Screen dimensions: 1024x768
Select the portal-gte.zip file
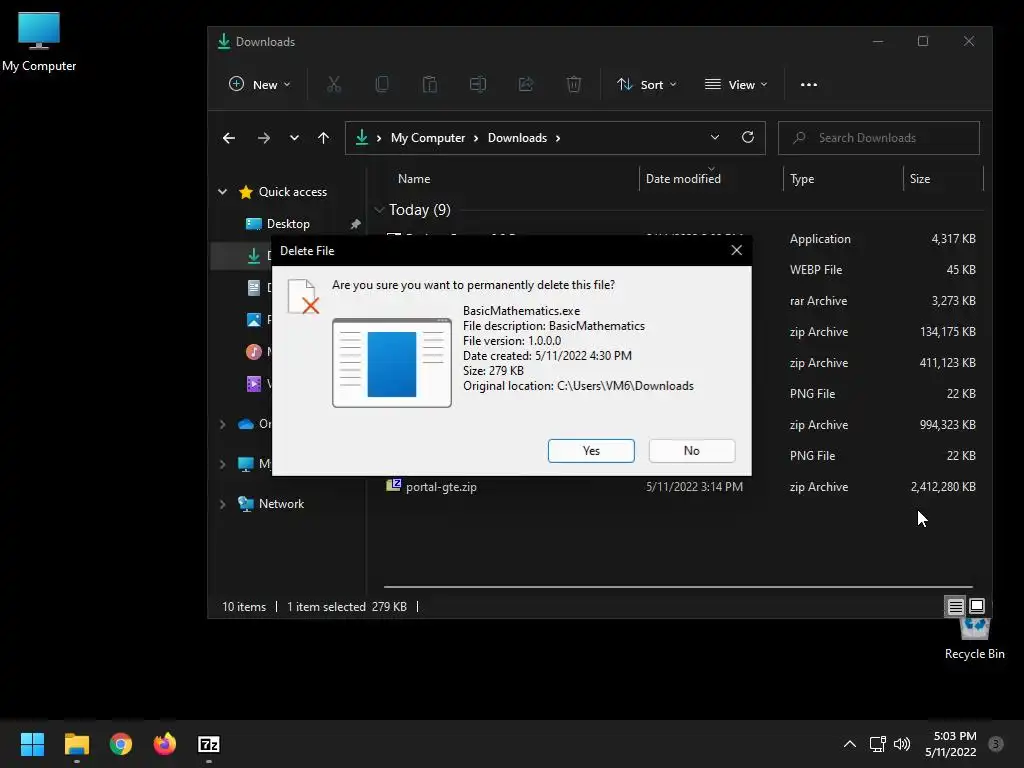click(441, 487)
